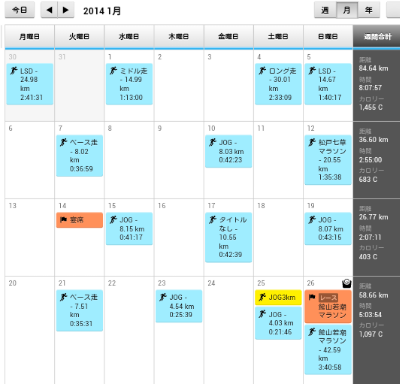This screenshot has width=400, height=384.
Task: Click running icon on 松戸七草マラソン entry
Action: 312,142
